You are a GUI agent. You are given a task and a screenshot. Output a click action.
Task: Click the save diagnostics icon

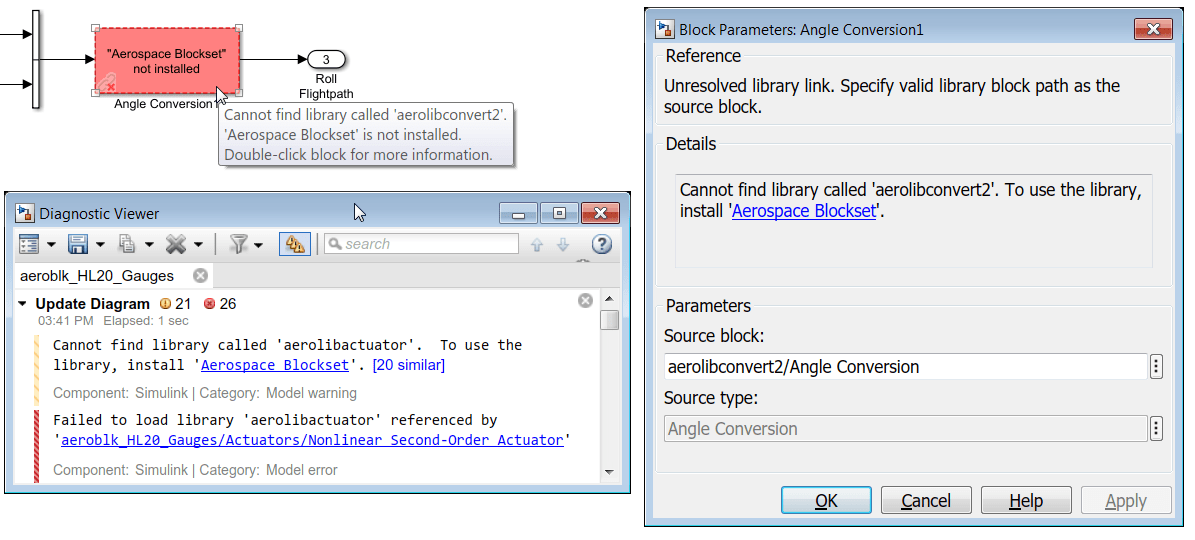click(77, 244)
